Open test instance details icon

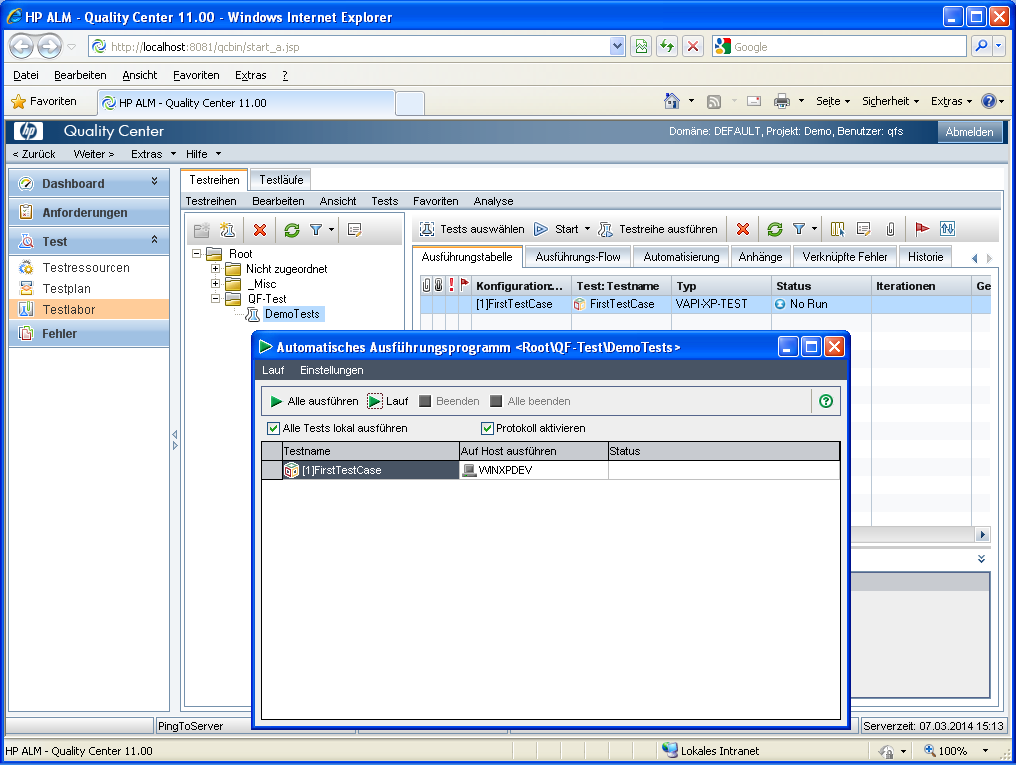coord(864,229)
